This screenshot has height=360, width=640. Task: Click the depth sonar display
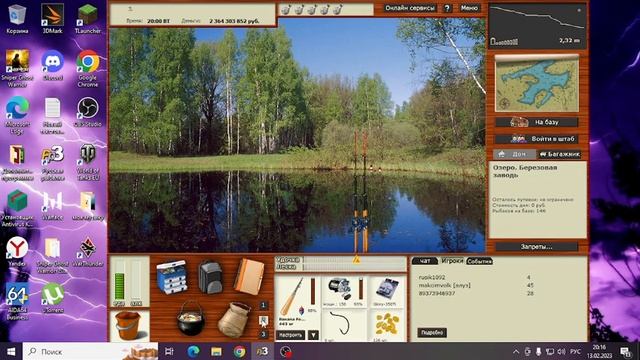tap(537, 26)
